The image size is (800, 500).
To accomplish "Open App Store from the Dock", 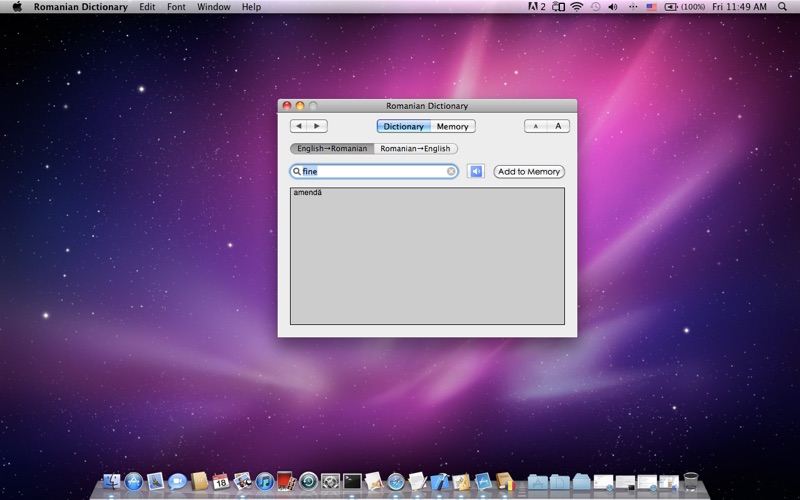I will 134,481.
